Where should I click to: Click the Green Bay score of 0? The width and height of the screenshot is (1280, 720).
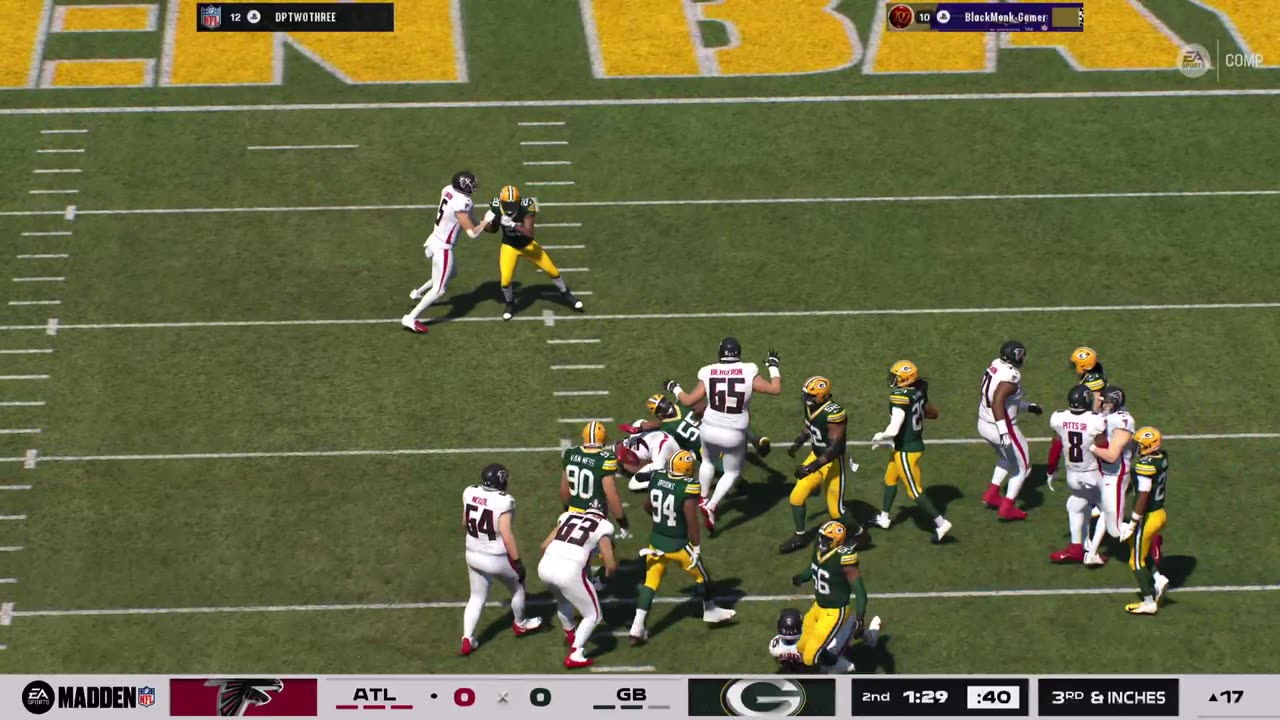coord(540,697)
